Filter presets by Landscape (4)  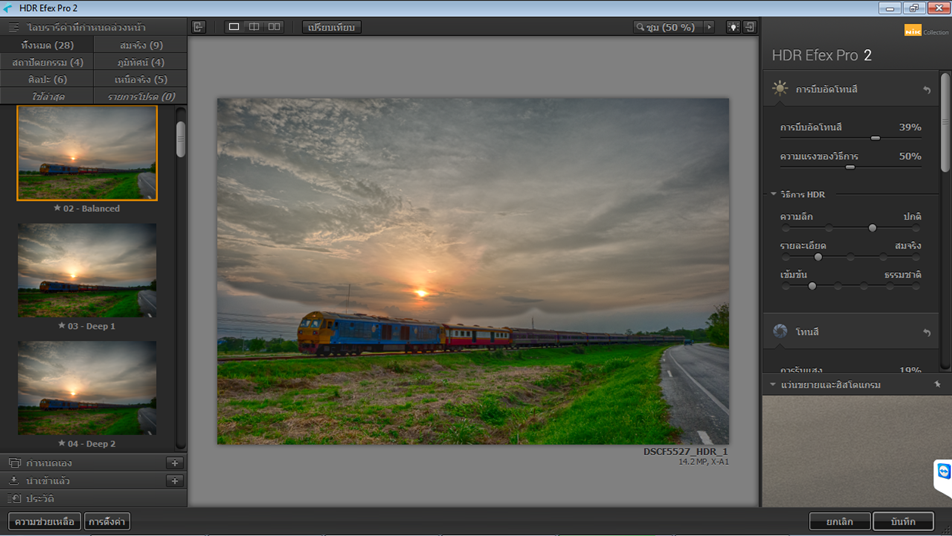tap(140, 62)
